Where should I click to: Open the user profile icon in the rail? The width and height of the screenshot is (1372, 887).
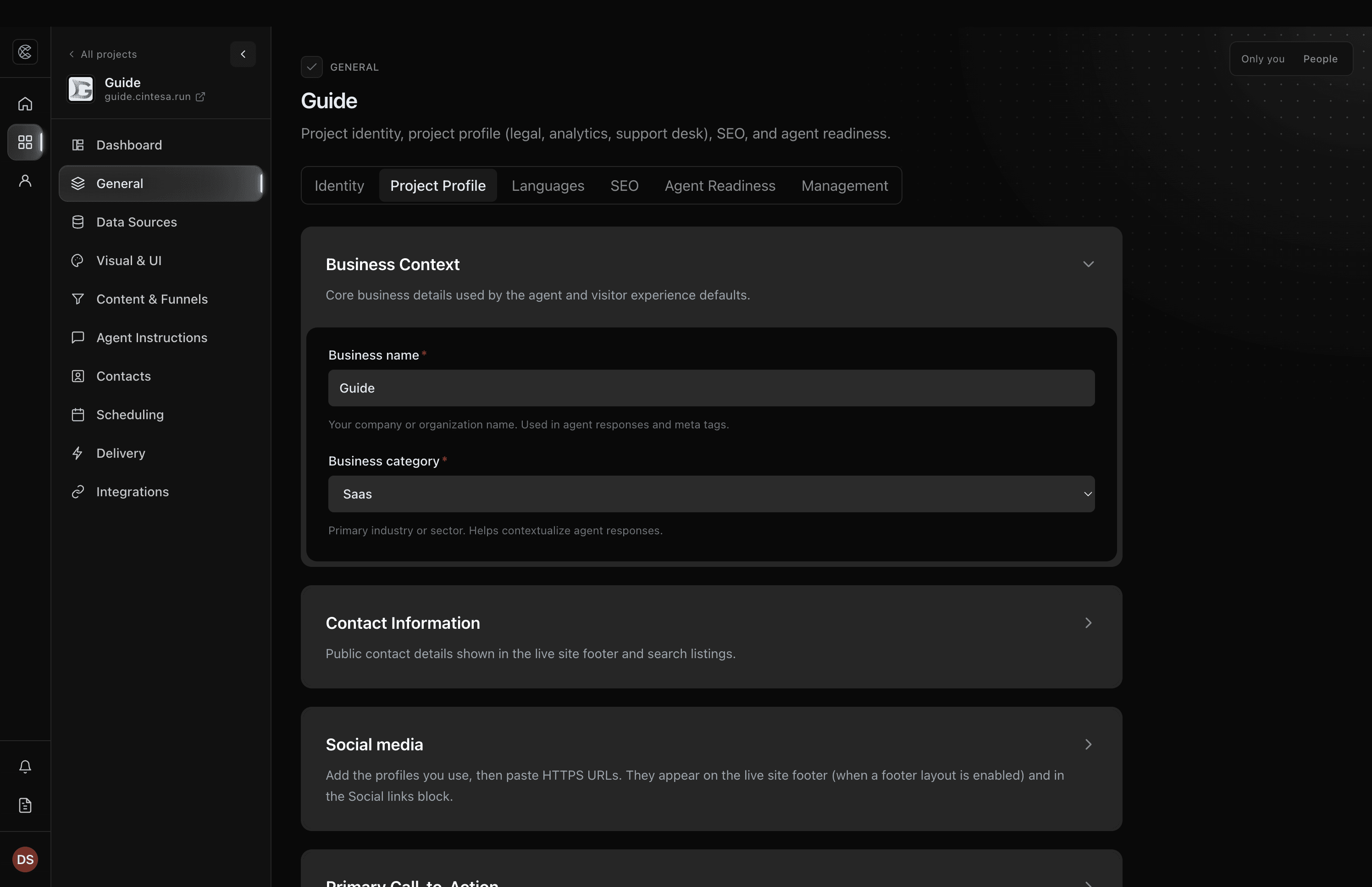25,181
